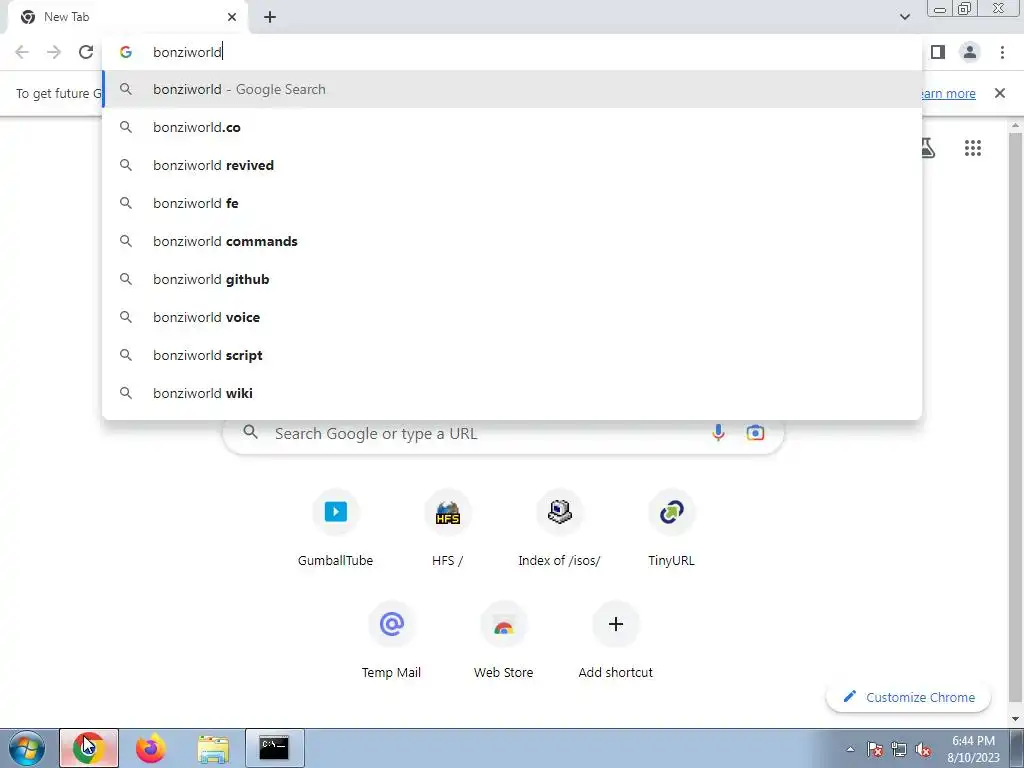Open the Index of /isos/ shortcut

pos(560,529)
